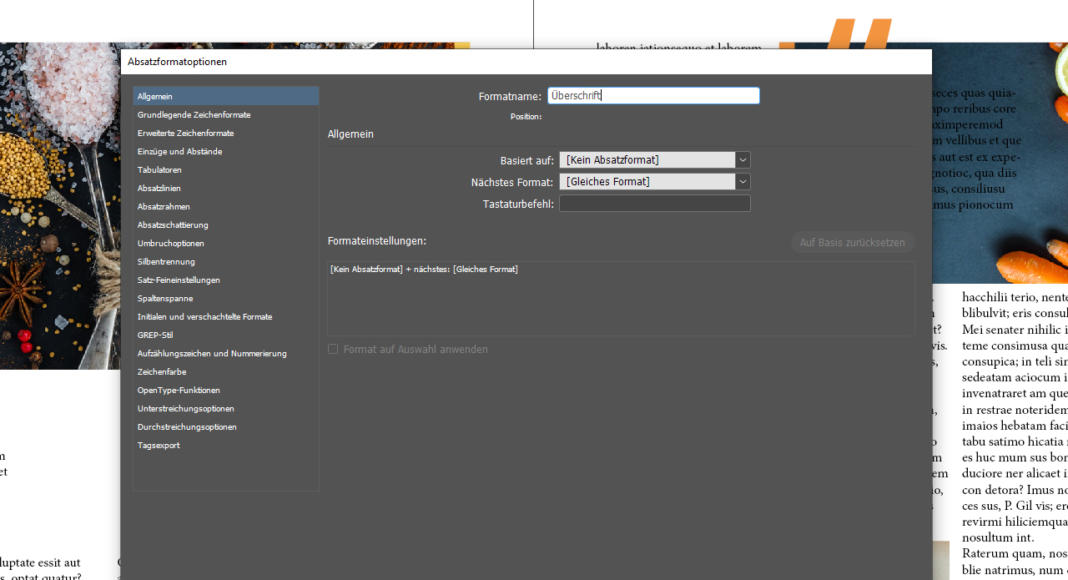Image resolution: width=1068 pixels, height=580 pixels.
Task: Select Initialen und verschachtelte Formate
Action: pyautogui.click(x=205, y=317)
